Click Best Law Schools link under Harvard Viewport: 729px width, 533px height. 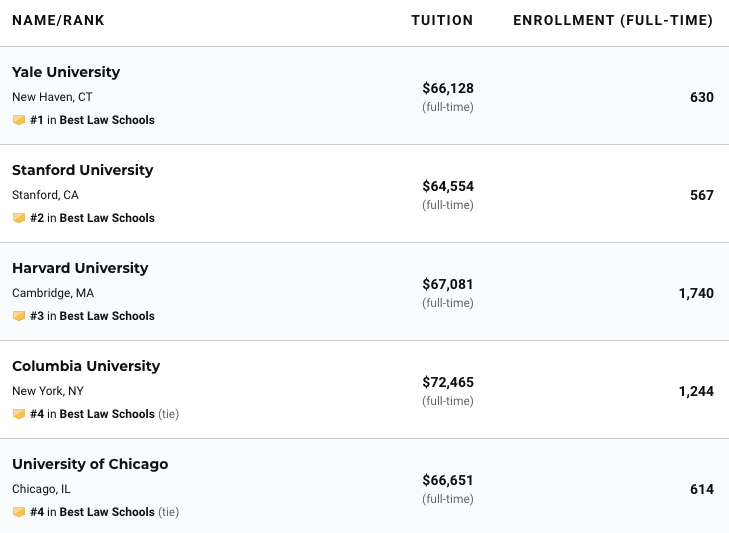tap(107, 316)
